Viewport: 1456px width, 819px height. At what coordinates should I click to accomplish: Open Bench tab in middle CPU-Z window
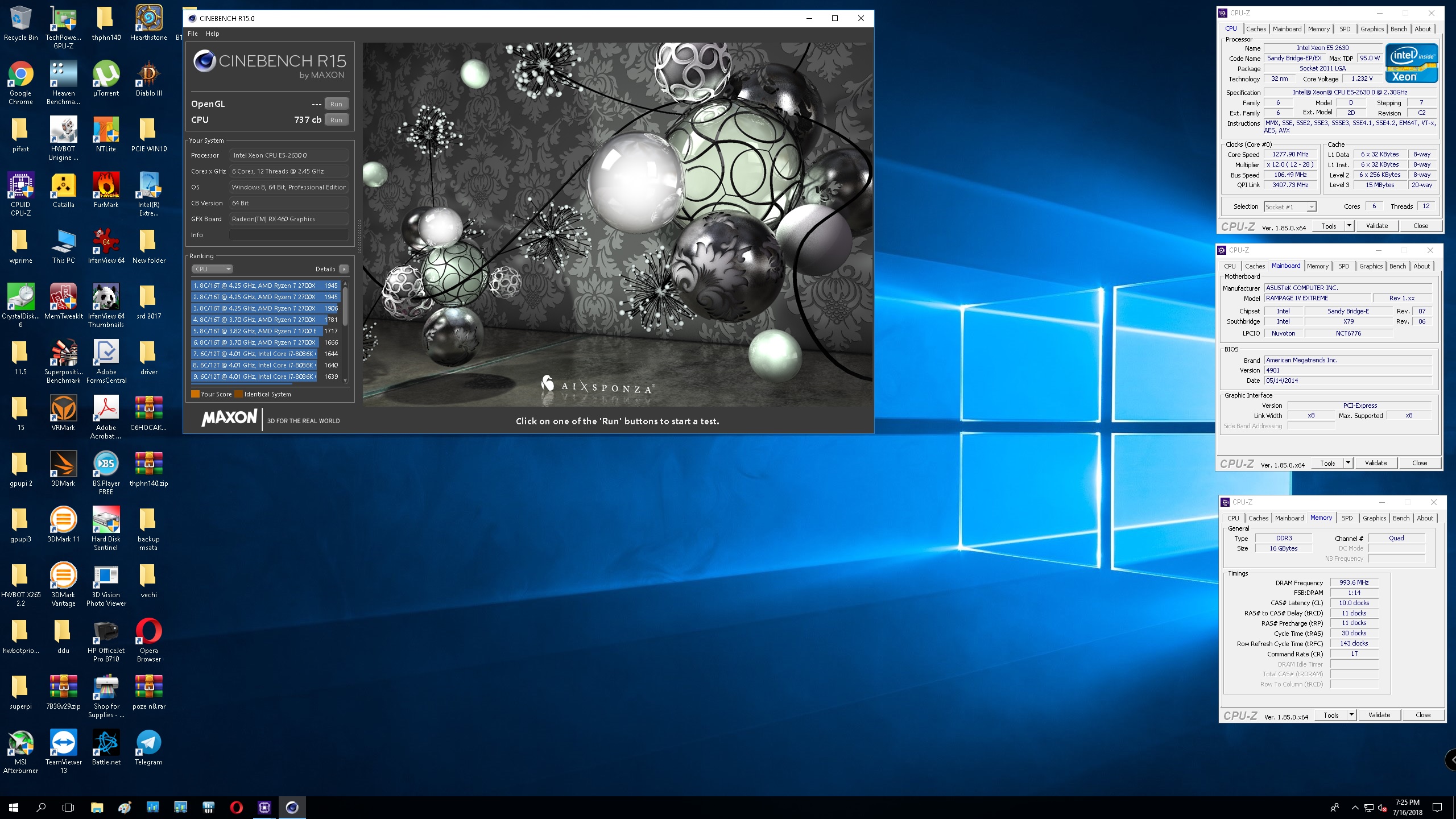point(1397,266)
